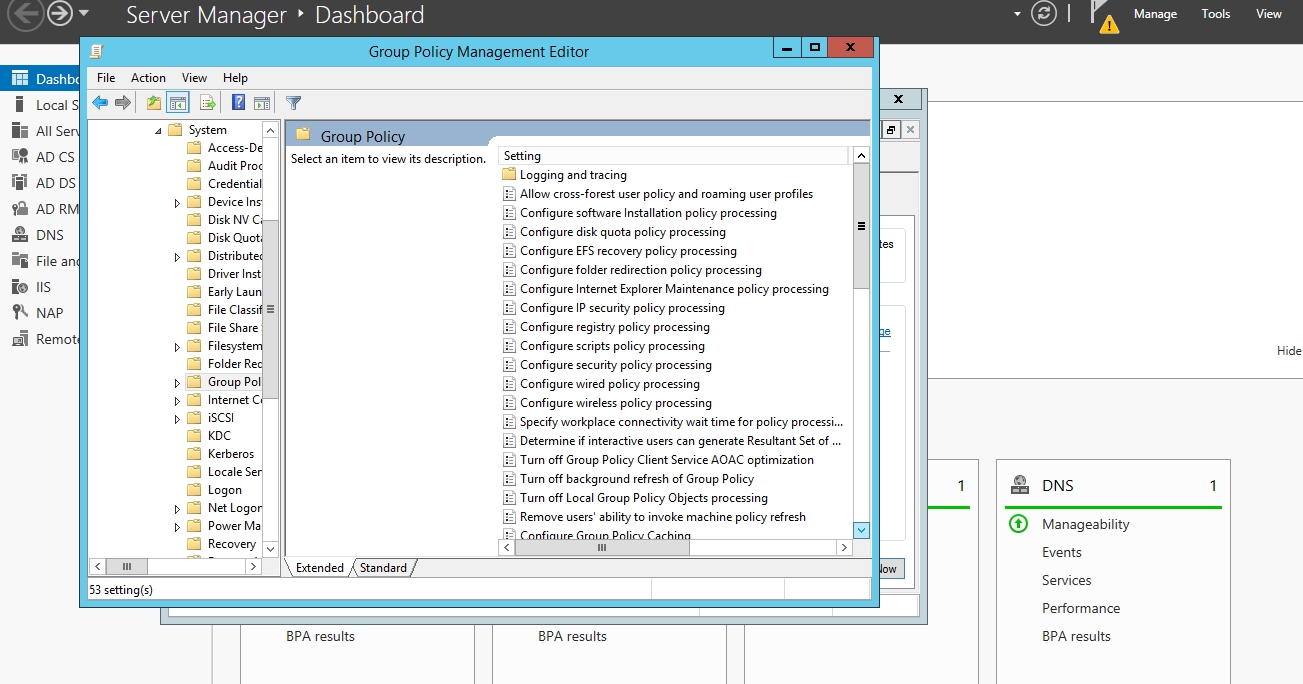Viewport: 1303px width, 684px height.
Task: Open Turn off Local Group Policy Objects processing
Action: pos(643,498)
